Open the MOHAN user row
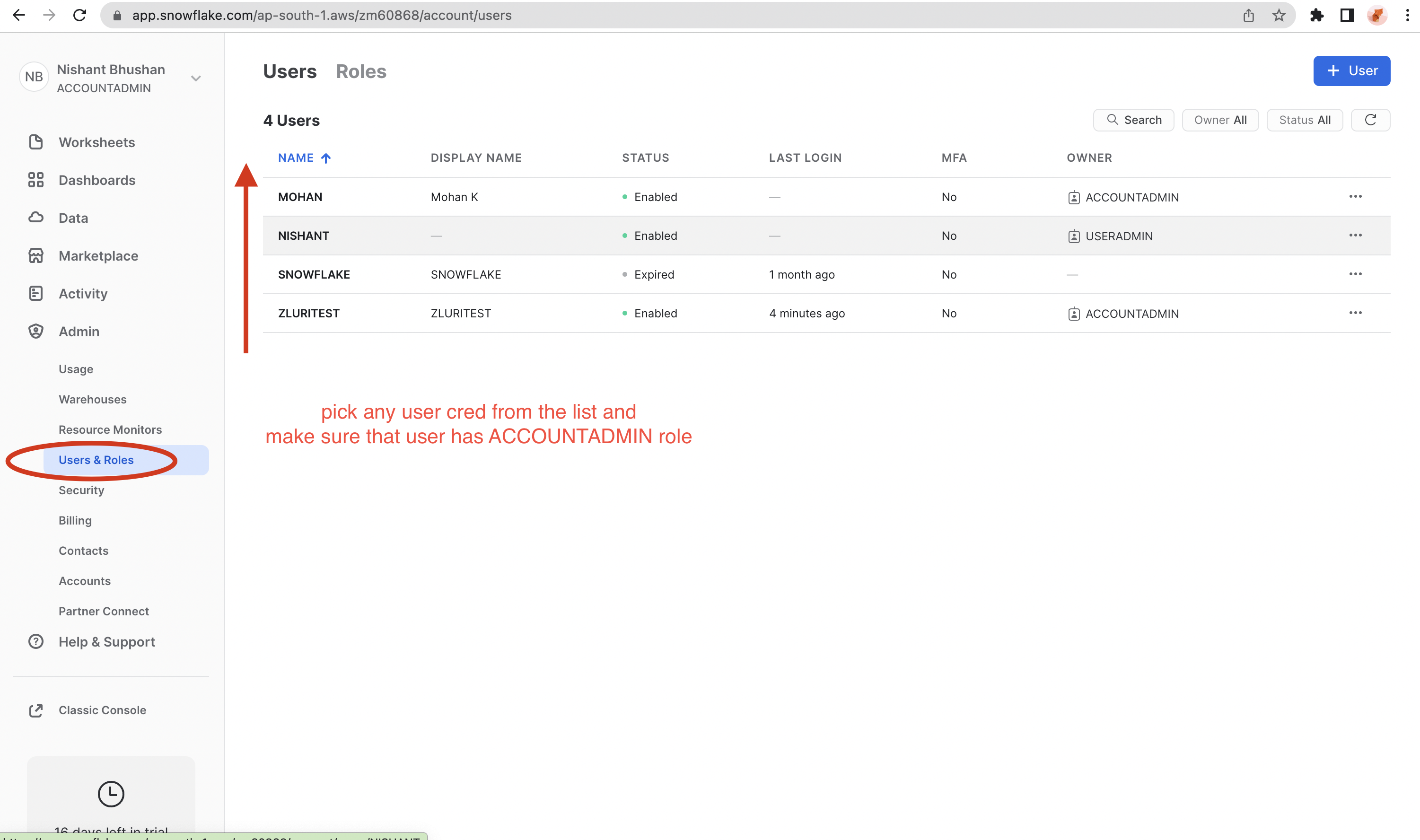Image resolution: width=1420 pixels, height=840 pixels. tap(826, 196)
